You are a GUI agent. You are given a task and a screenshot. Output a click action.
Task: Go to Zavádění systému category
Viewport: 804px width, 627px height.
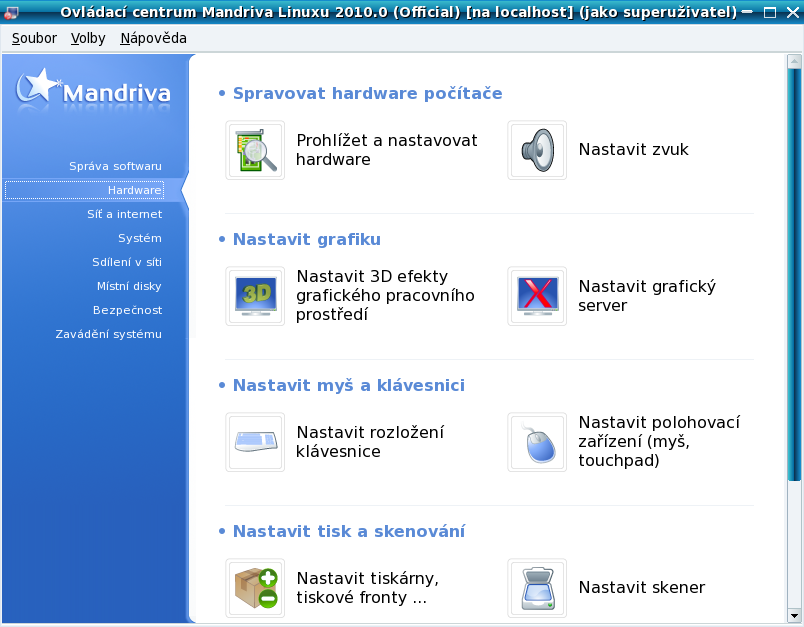pyautogui.click(x=108, y=334)
